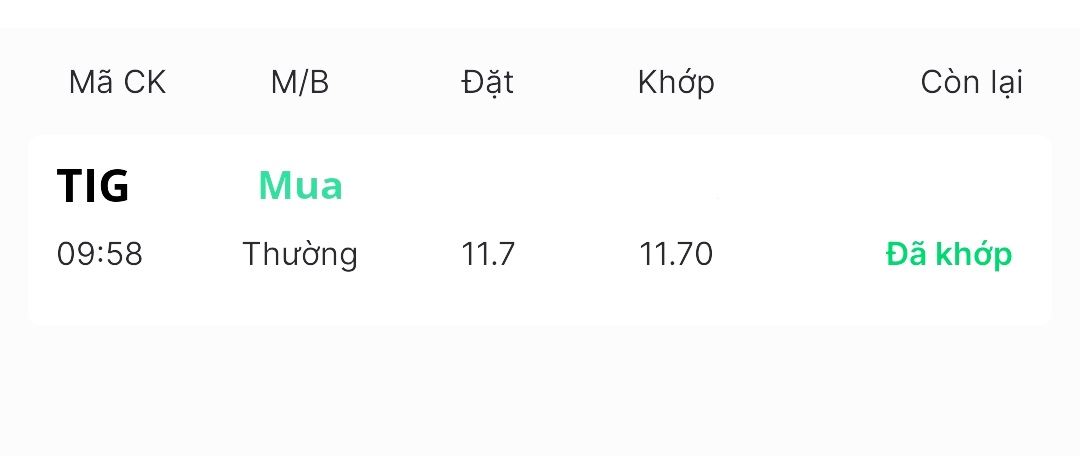Click the gap between Mã CK and M/B
The image size is (1080, 456).
[218, 83]
